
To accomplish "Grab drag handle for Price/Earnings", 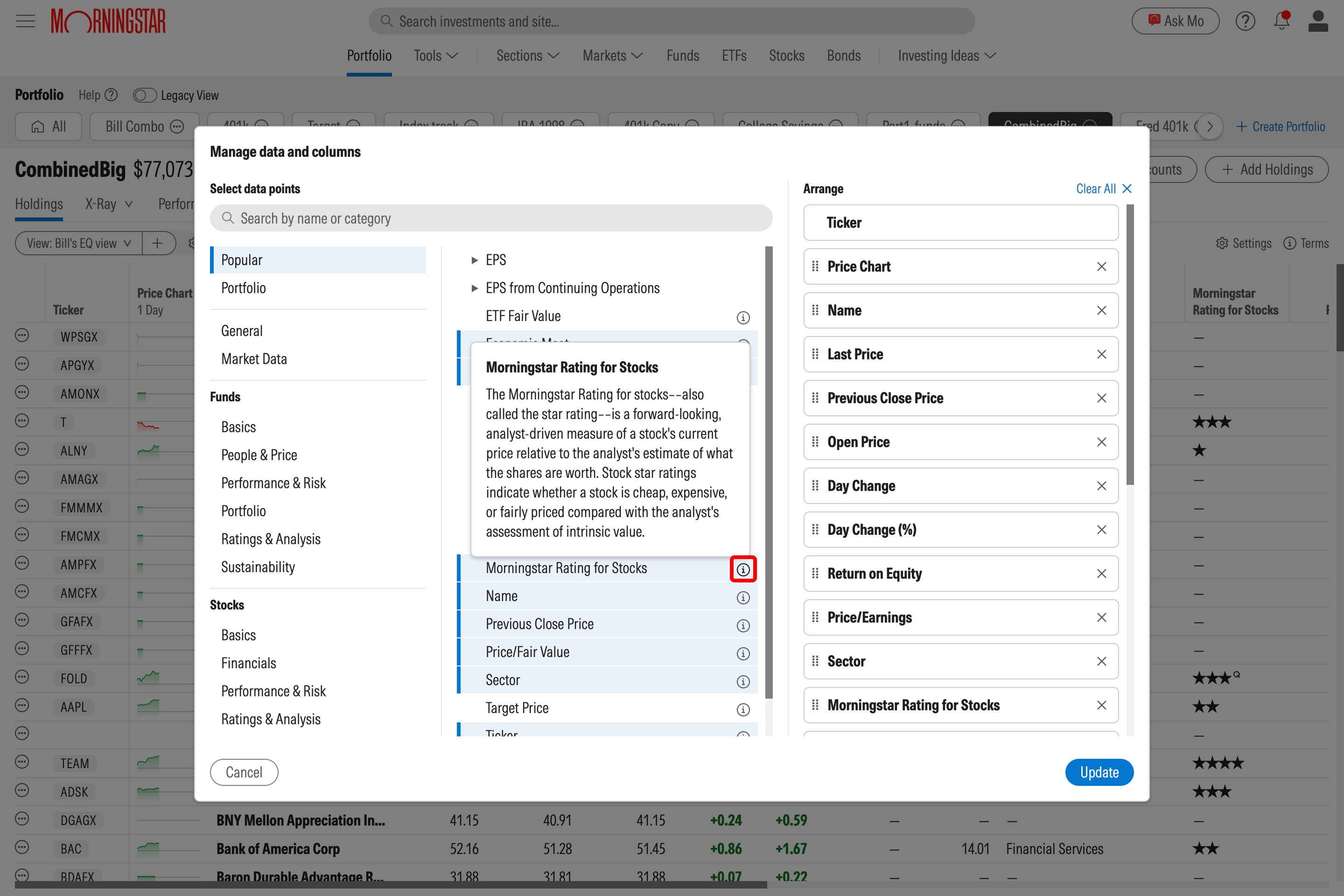I will 815,617.
